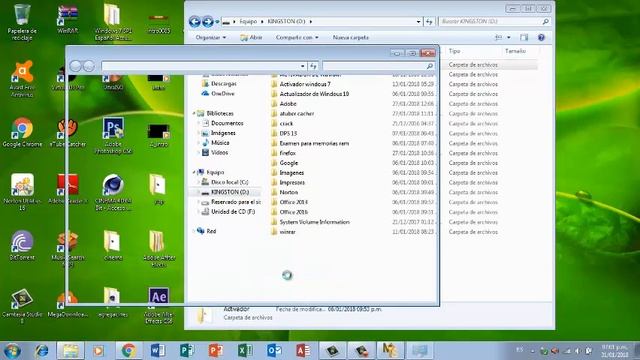Image resolution: width=640 pixels, height=360 pixels.
Task: Click the Nueva carpeta button
Action: 351,38
